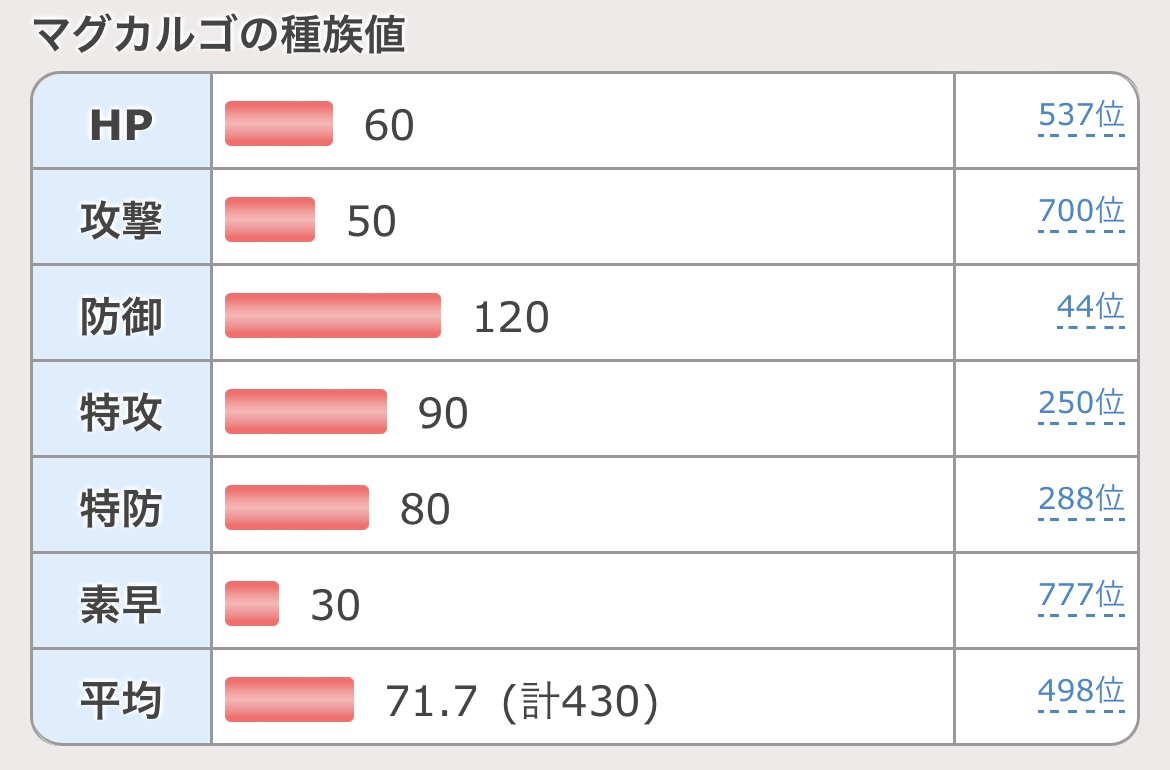The height and width of the screenshot is (770, 1170).
Task: Click the average value 71.7 (計430)
Action: click(x=522, y=701)
